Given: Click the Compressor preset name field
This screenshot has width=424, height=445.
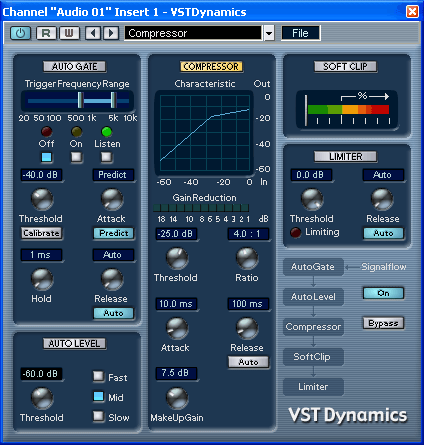Looking at the screenshot, I should click(193, 33).
